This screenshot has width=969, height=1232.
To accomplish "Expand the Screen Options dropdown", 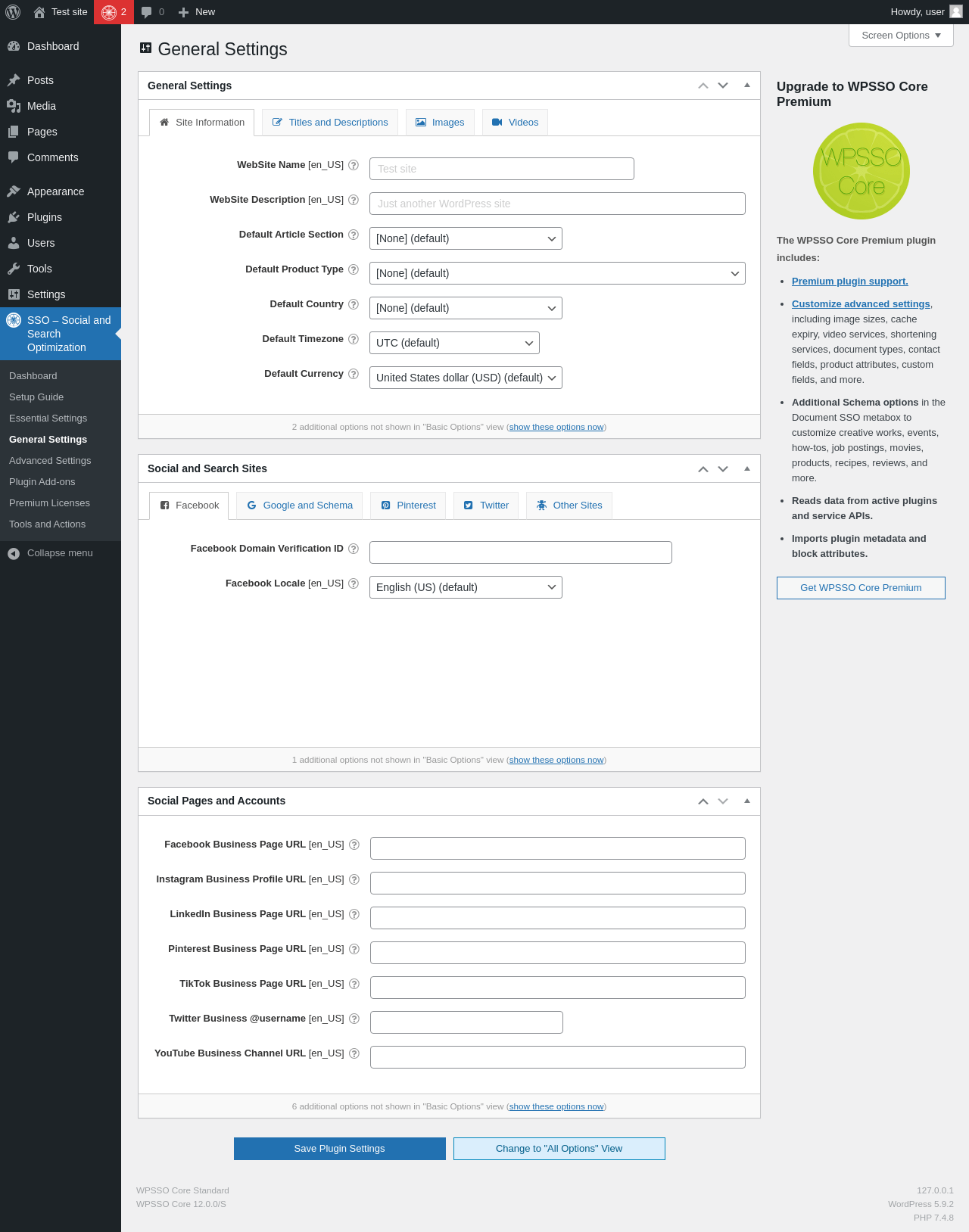I will [x=901, y=36].
